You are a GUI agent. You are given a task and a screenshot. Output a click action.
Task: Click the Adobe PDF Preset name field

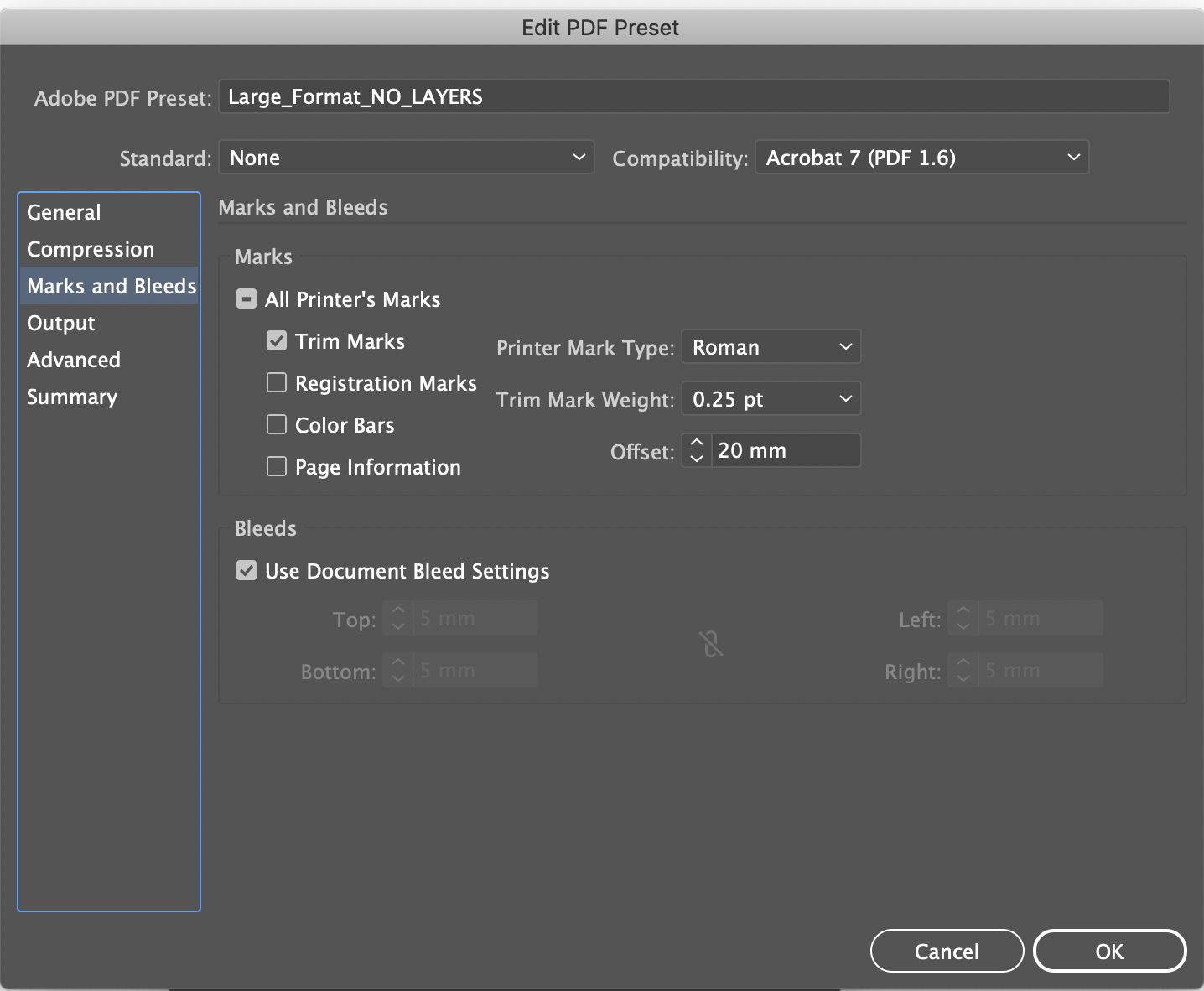(x=693, y=96)
